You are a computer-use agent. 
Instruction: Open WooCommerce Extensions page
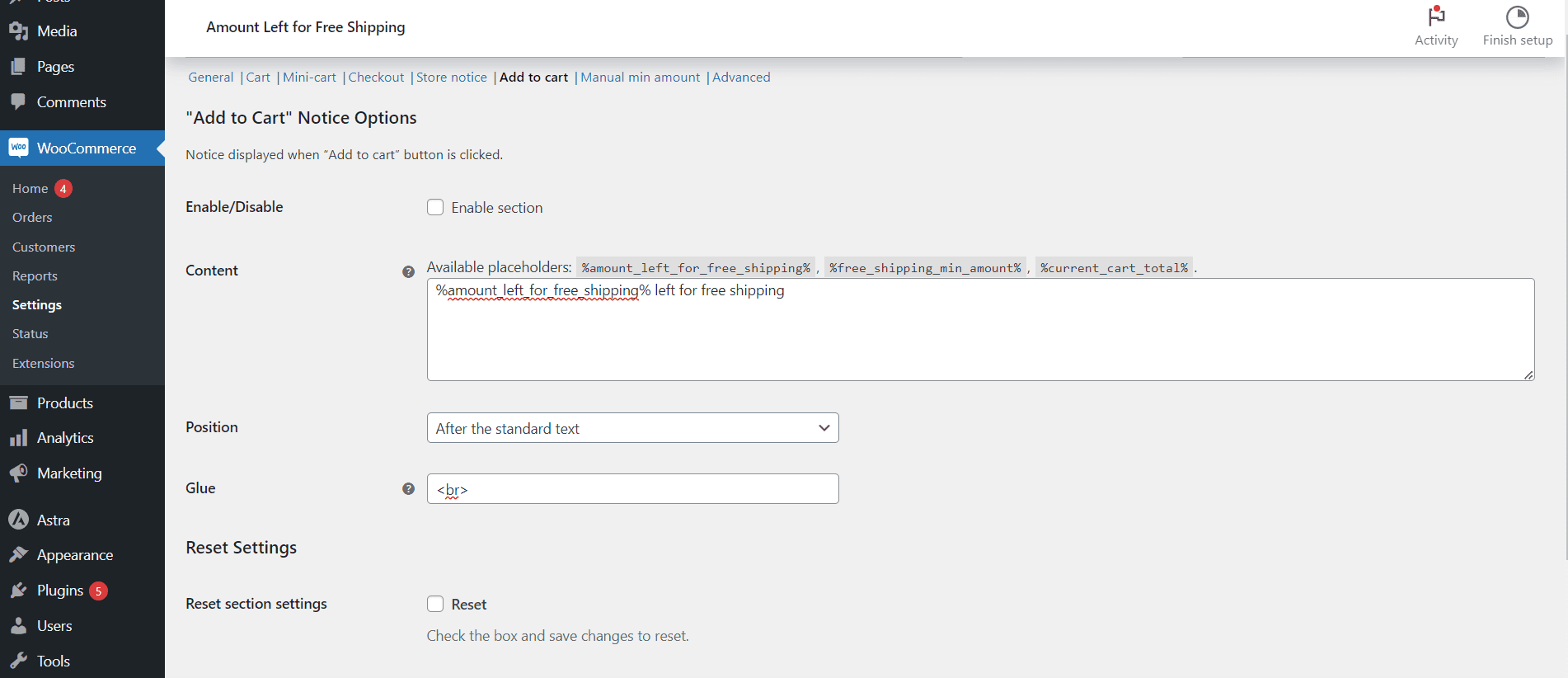click(43, 364)
